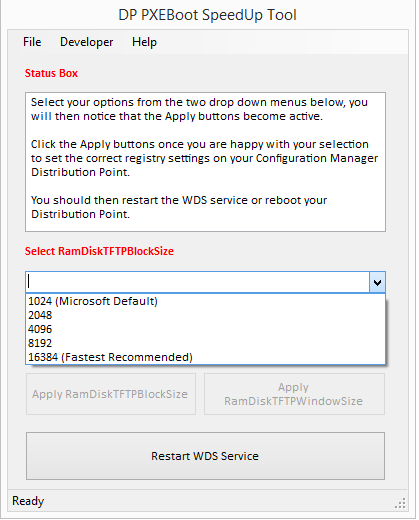Click inside the block size combo box field

[x=197, y=282]
